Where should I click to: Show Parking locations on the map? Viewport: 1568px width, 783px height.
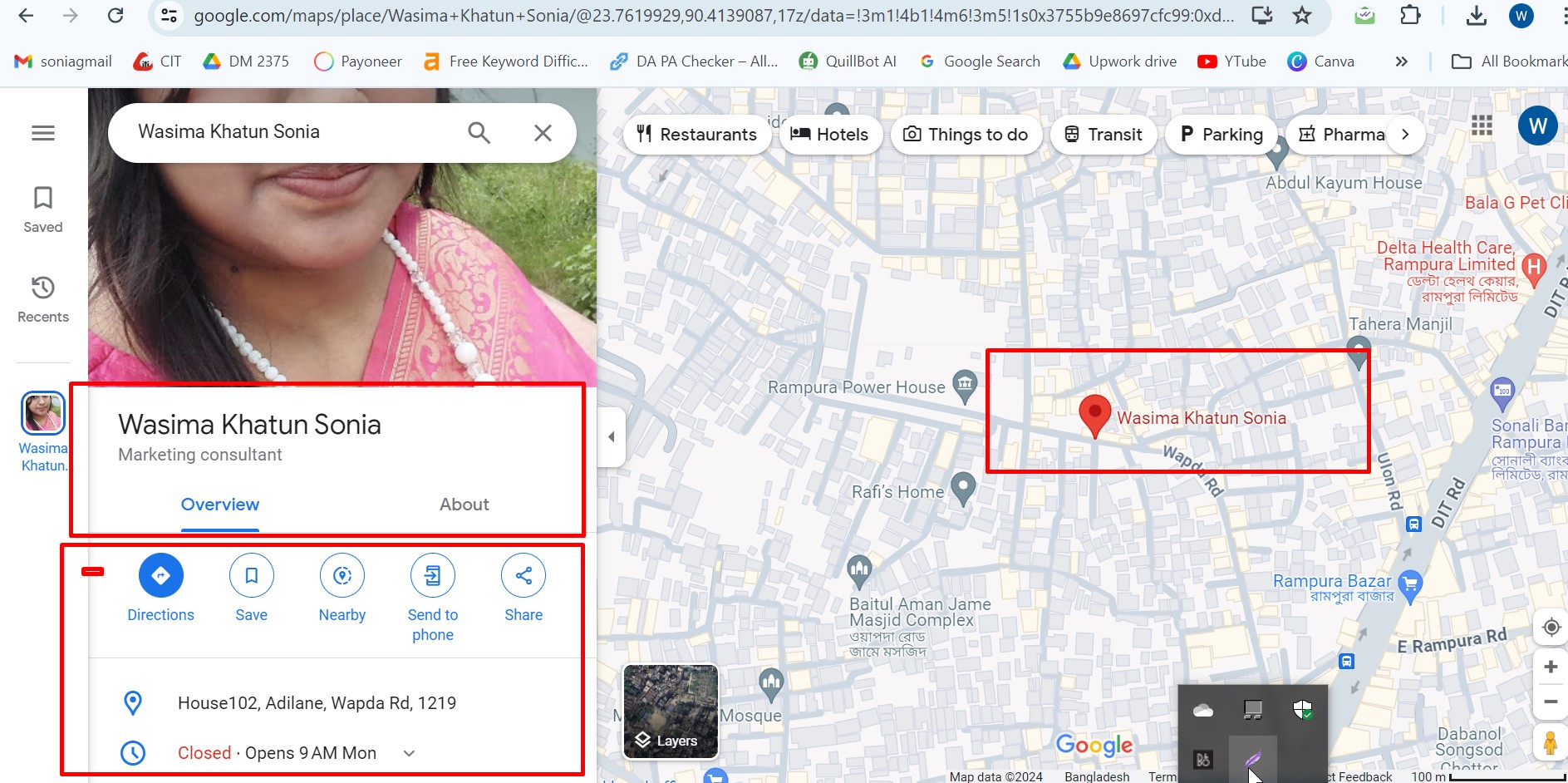click(x=1221, y=134)
